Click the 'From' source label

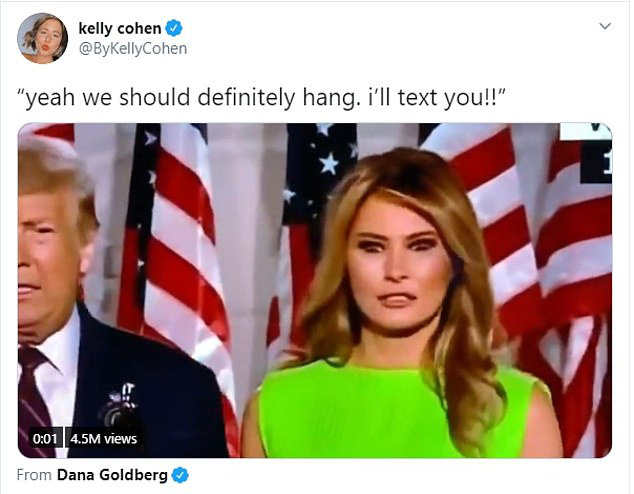[x=34, y=475]
